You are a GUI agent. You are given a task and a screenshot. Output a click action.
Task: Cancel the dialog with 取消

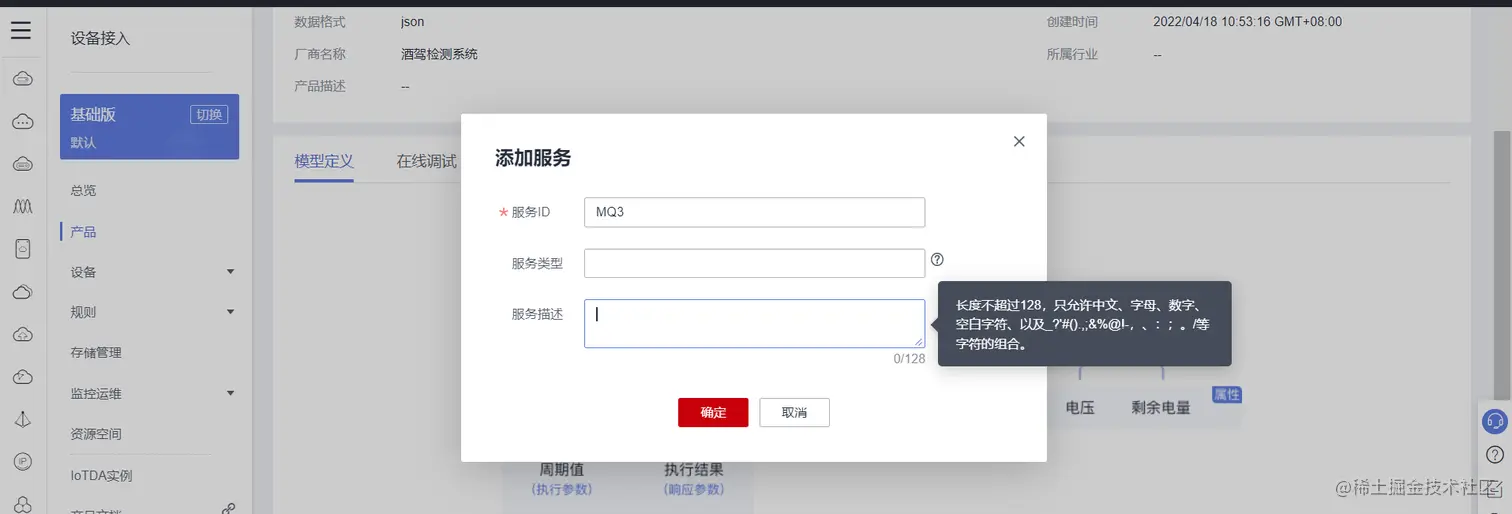click(x=794, y=412)
